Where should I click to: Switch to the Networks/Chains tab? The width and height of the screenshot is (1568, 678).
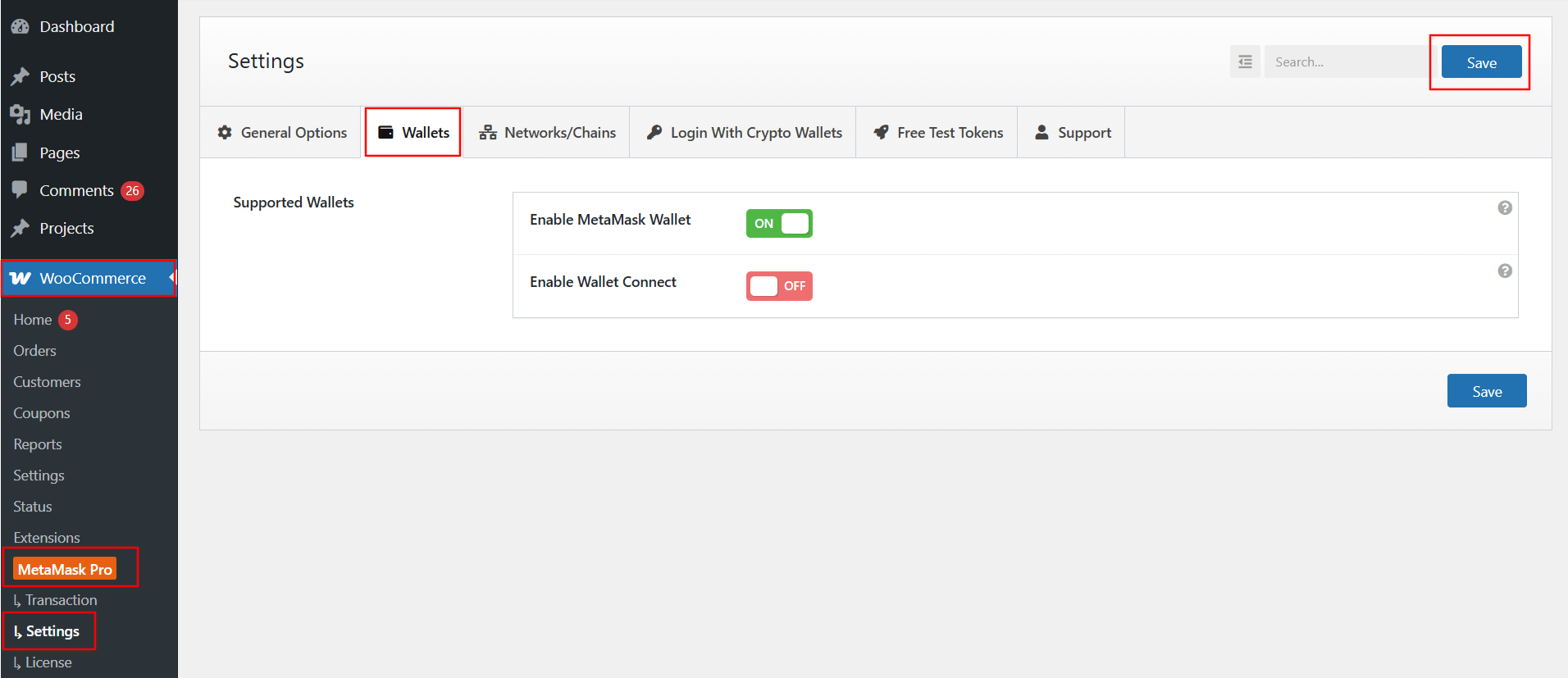pyautogui.click(x=547, y=132)
